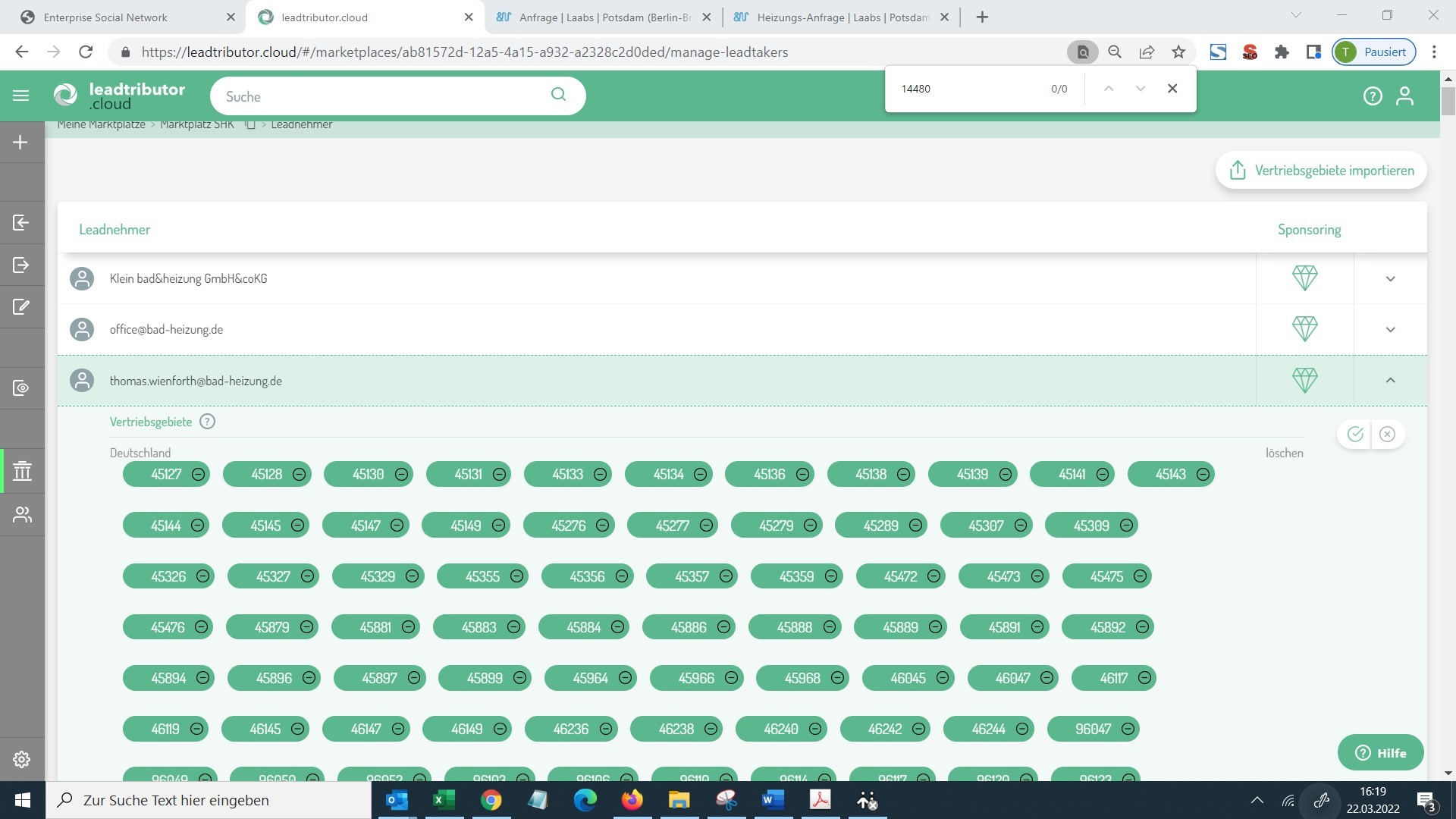Expand the office@bad-heizung.de row
Screen dimensions: 1456x819
(x=1390, y=329)
